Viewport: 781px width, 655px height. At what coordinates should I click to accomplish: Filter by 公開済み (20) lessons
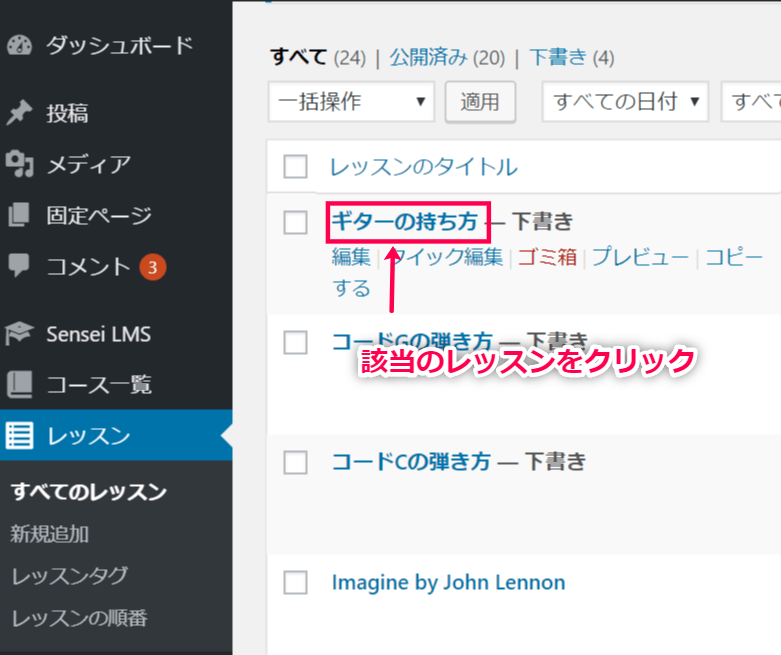tap(447, 57)
